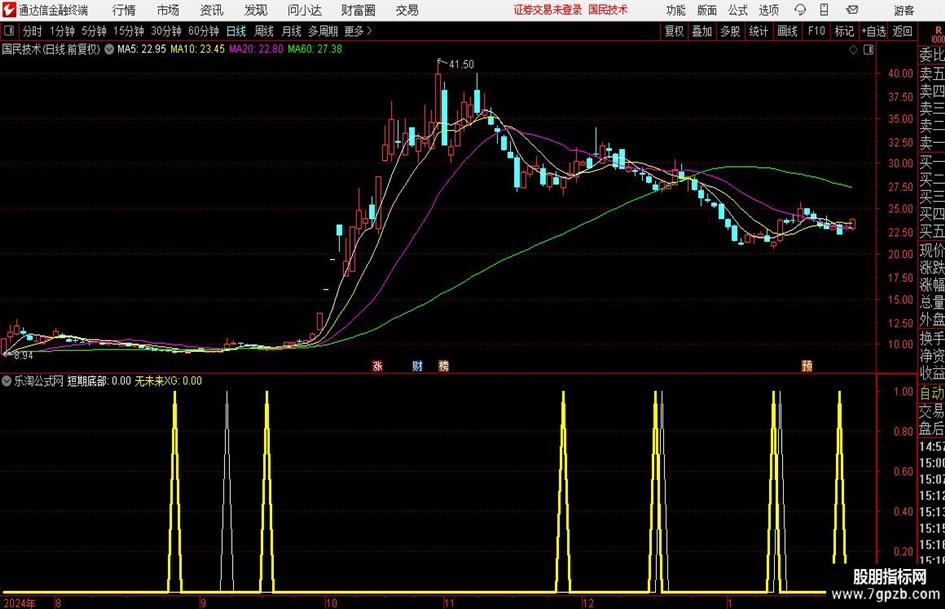
Task: Toggle the left panel icon beside 分时
Action: click(x=9, y=31)
